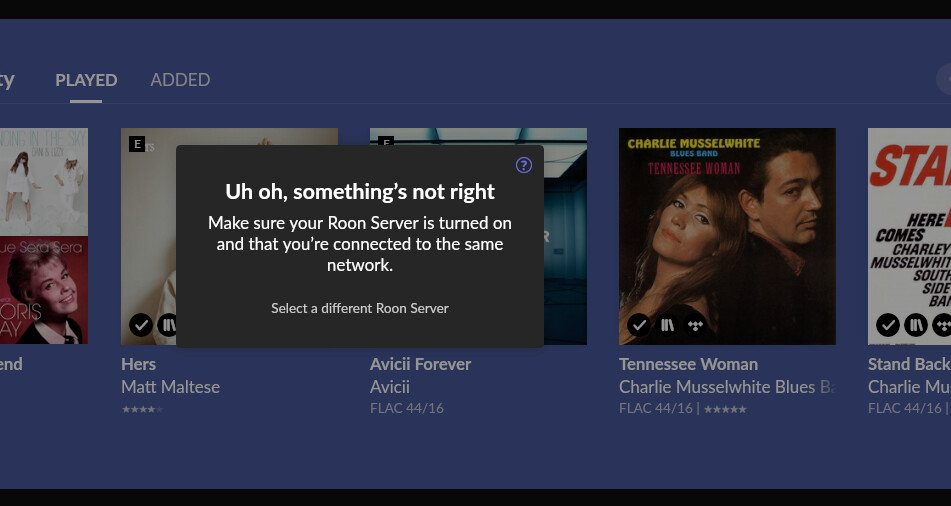This screenshot has width=951, height=506.
Task: Click the checkmark icon on Tennessee Woman cover
Action: tap(639, 325)
